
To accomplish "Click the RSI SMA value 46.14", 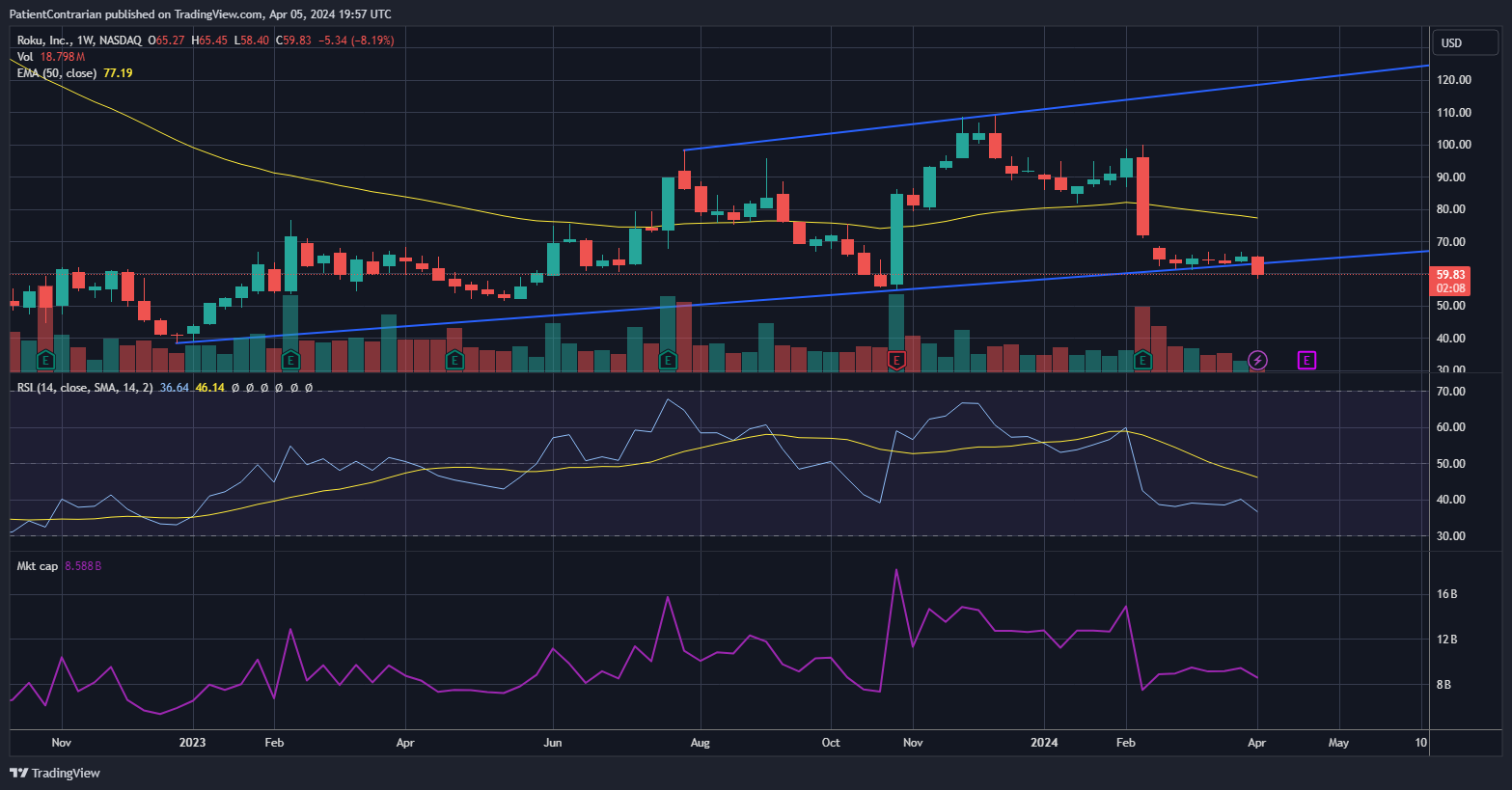I will coord(209,388).
